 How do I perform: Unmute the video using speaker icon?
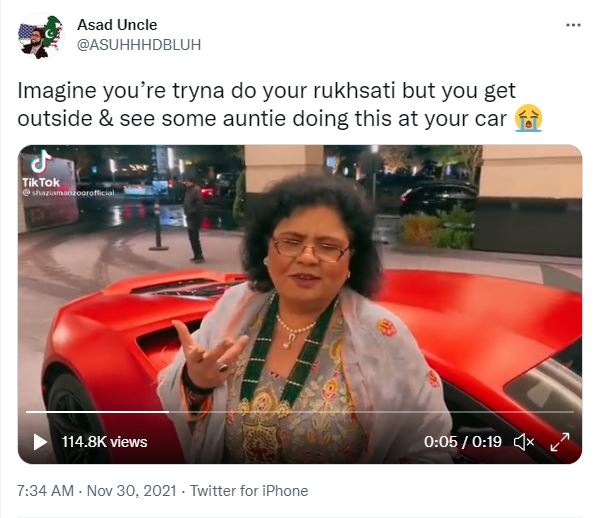click(524, 442)
